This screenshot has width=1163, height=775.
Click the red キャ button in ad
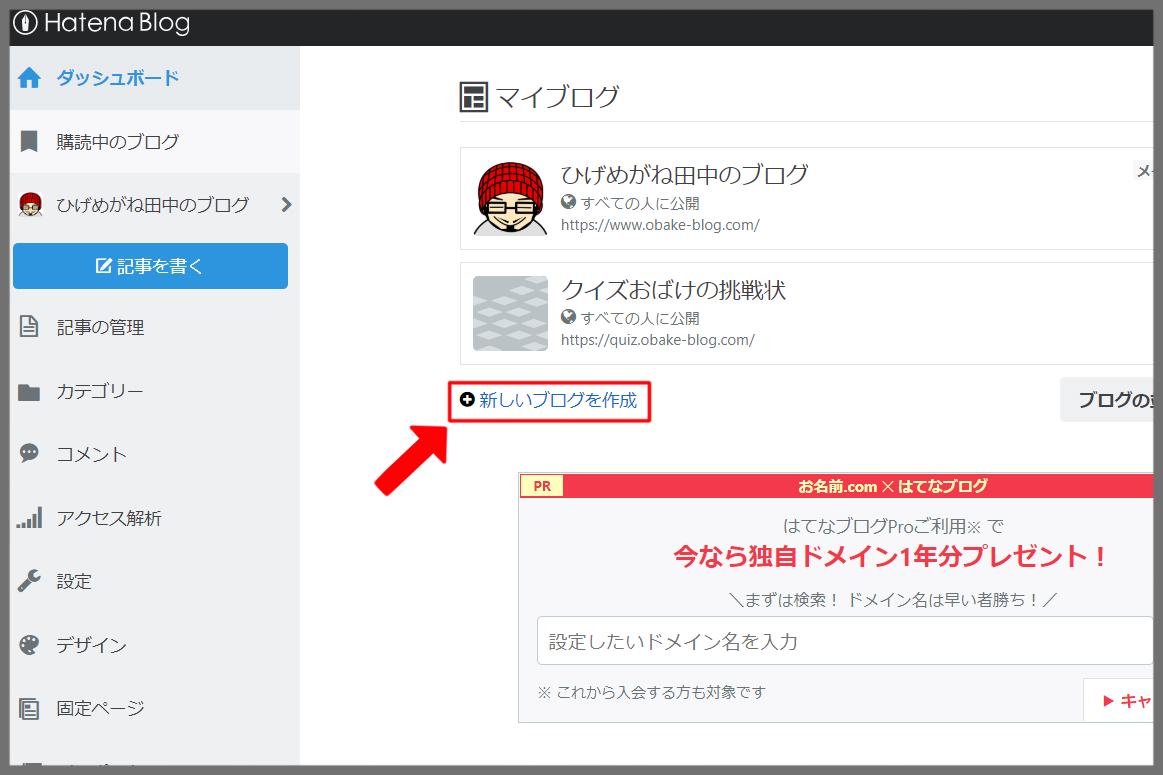[1118, 700]
